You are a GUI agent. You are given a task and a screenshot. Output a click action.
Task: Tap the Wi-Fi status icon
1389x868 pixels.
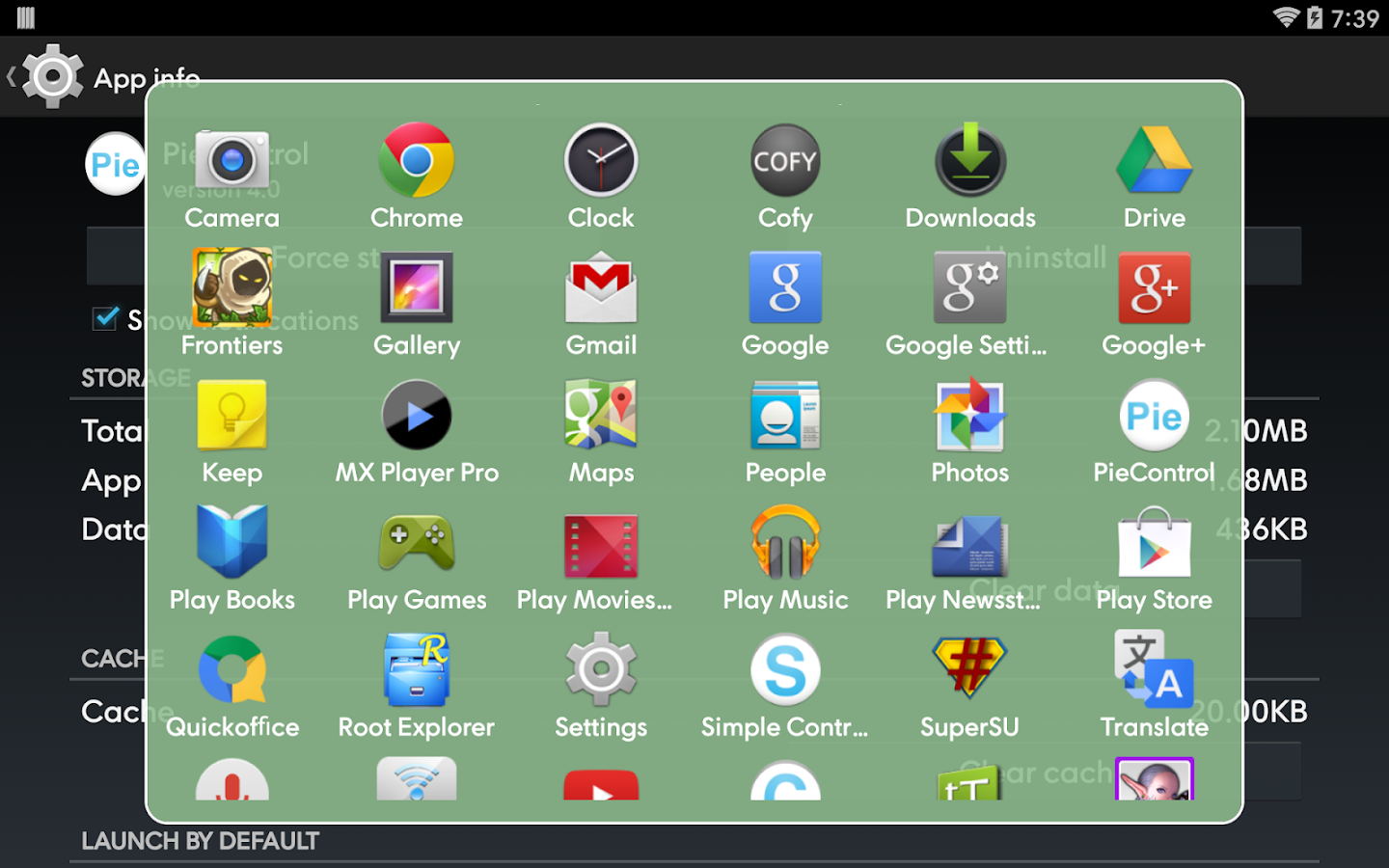tap(1286, 17)
